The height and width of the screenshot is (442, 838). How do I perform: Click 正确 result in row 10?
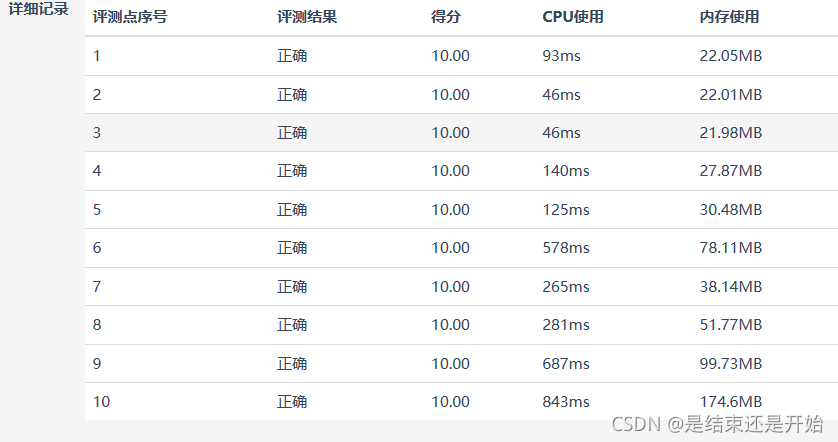coord(292,401)
